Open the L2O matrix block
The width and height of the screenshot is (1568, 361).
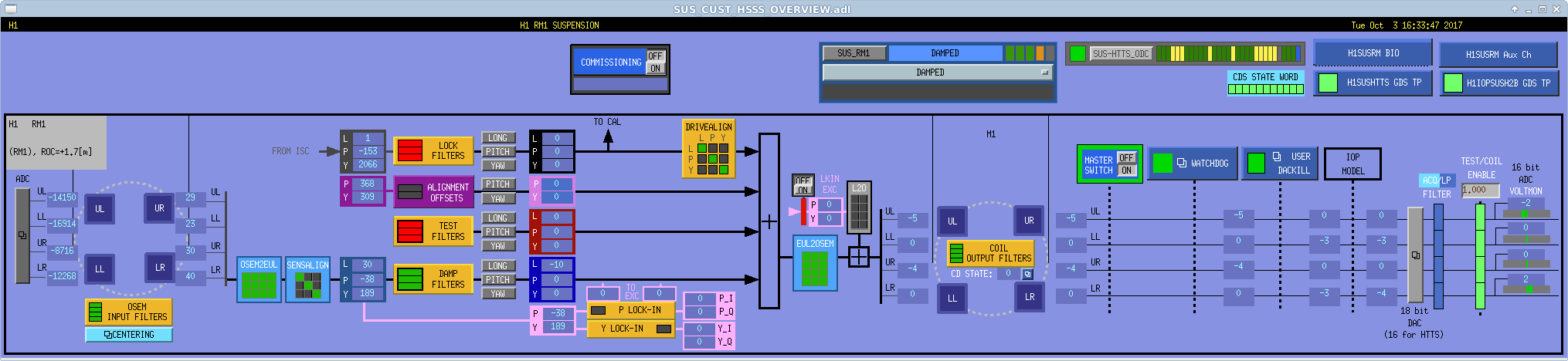coord(859,207)
